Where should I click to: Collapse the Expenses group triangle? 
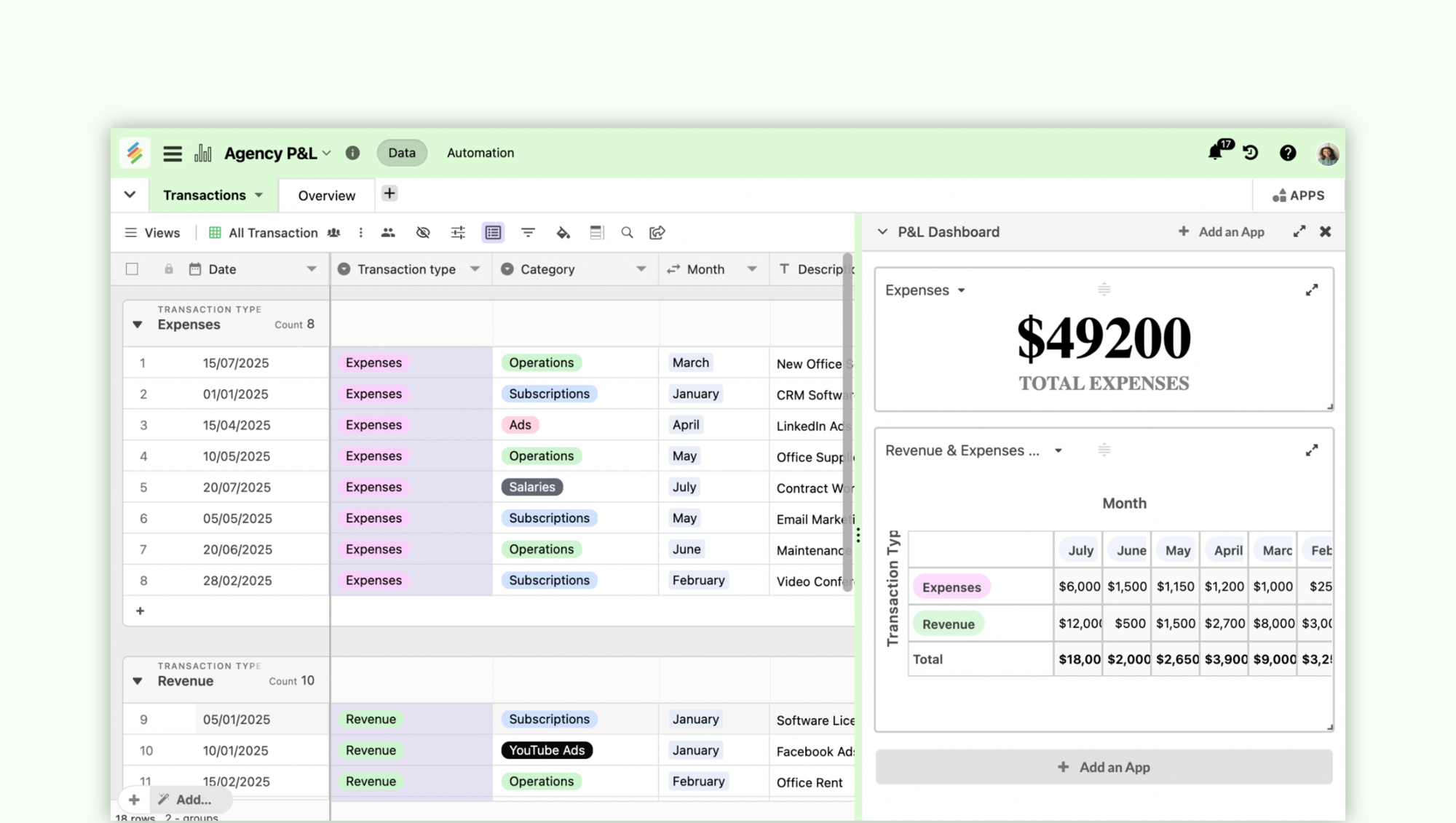138,325
